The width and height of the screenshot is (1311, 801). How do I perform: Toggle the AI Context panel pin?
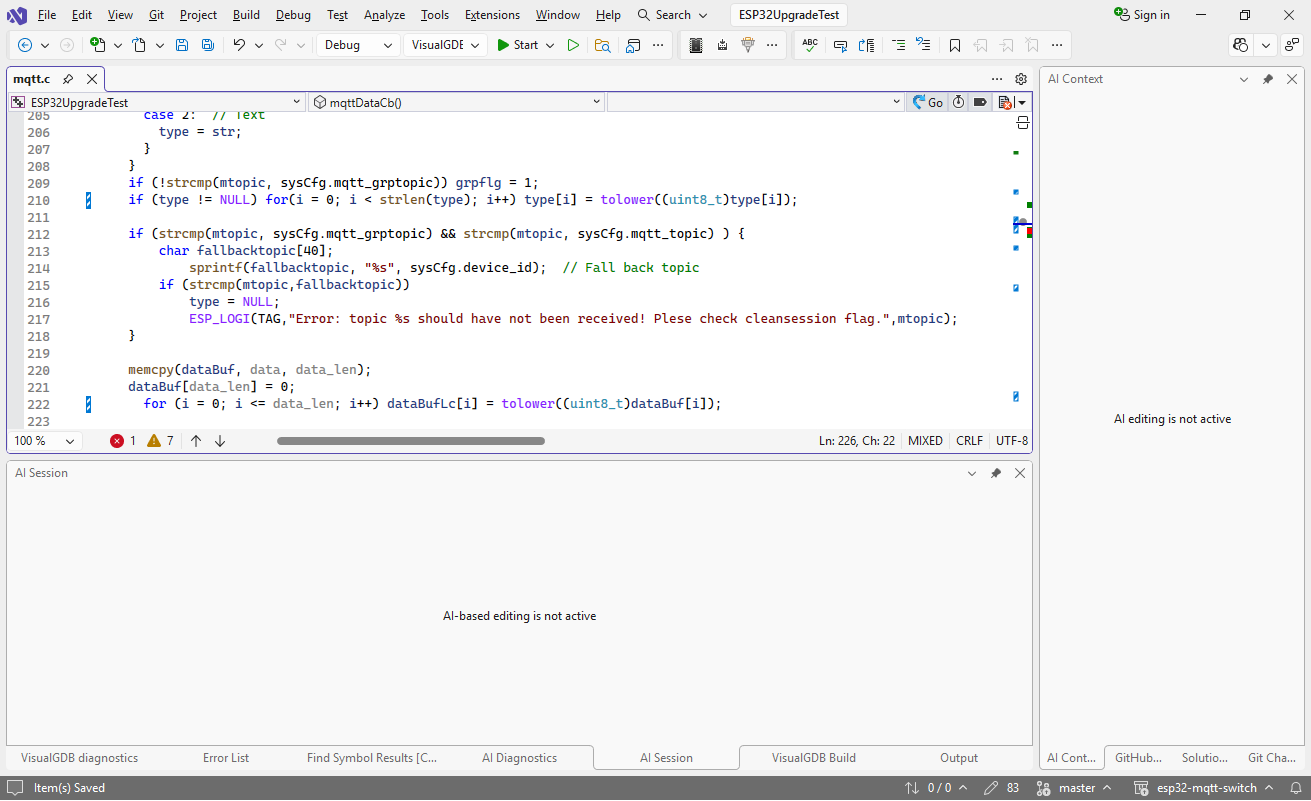tap(1268, 79)
